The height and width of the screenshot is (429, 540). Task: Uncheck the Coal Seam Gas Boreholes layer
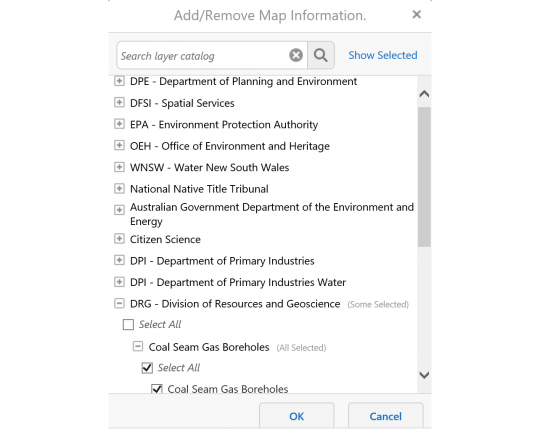[157, 389]
